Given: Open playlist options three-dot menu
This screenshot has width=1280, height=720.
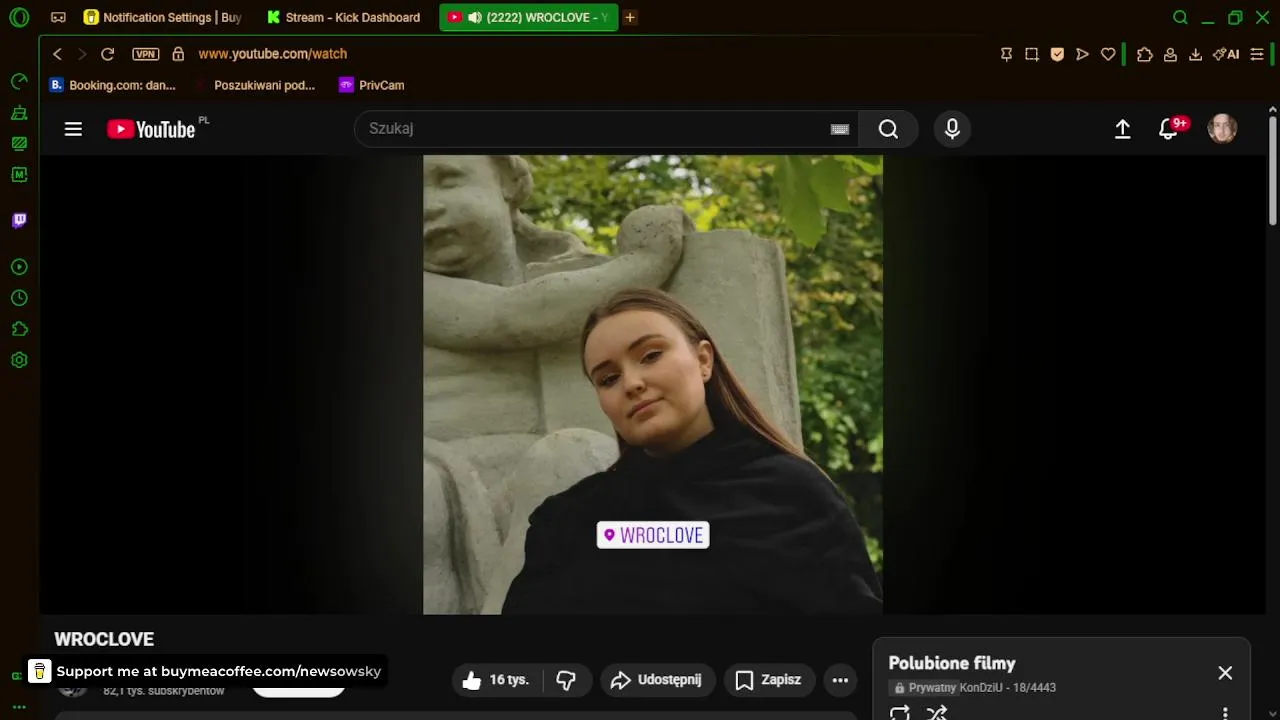Looking at the screenshot, I should [1225, 713].
